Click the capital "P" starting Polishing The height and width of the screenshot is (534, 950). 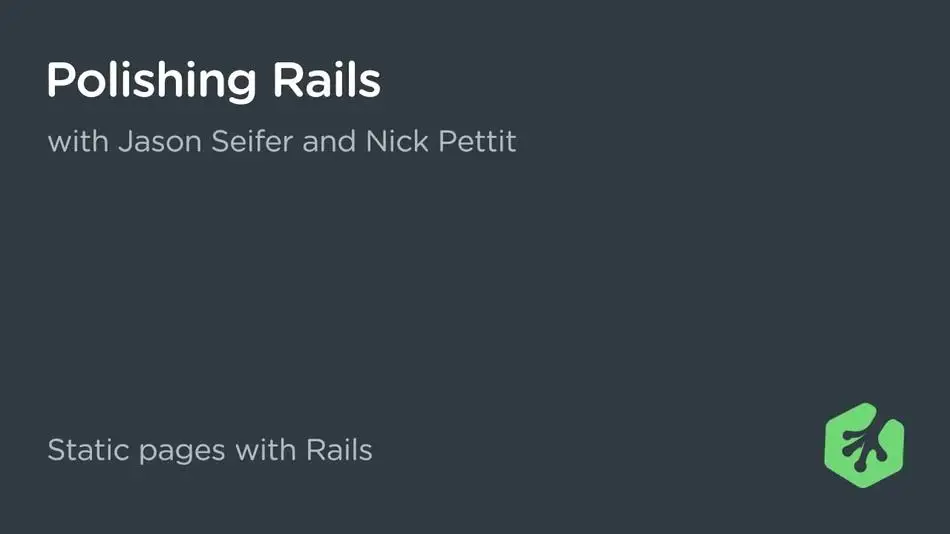[x=61, y=79]
